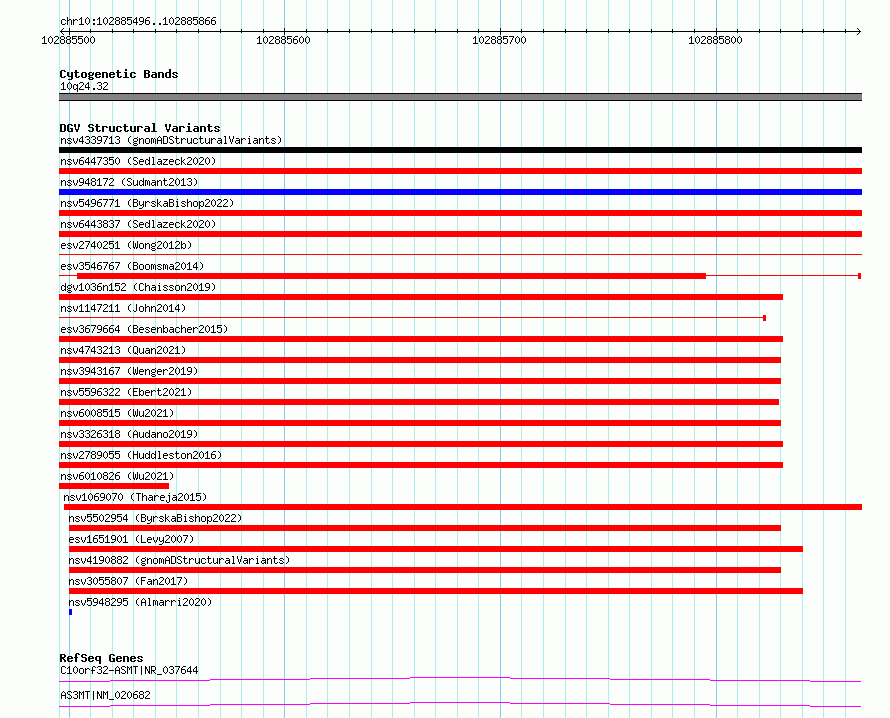Viewport: 890px width, 718px height.
Task: Open variant nsv4190882 (gnomADStructuralVariants)
Action: [179, 560]
